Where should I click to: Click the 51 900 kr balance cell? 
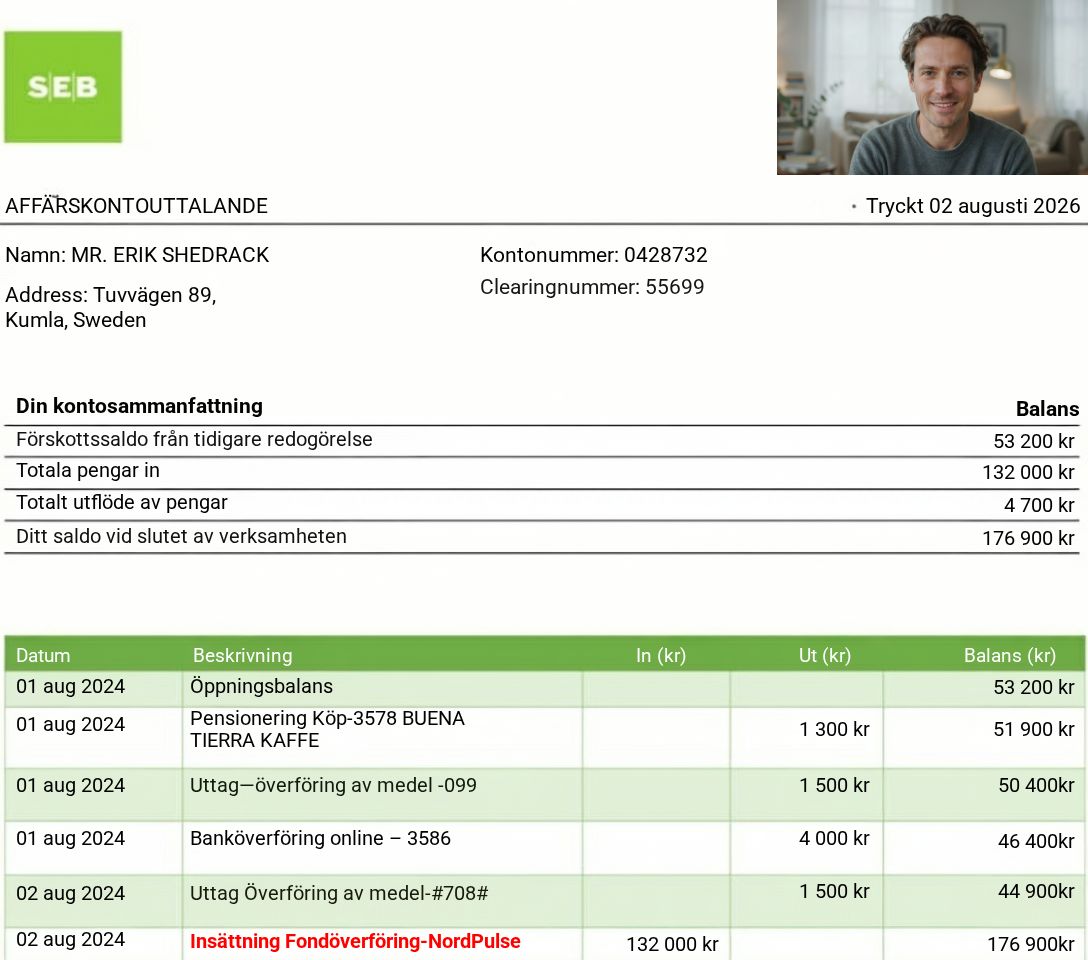(1033, 730)
